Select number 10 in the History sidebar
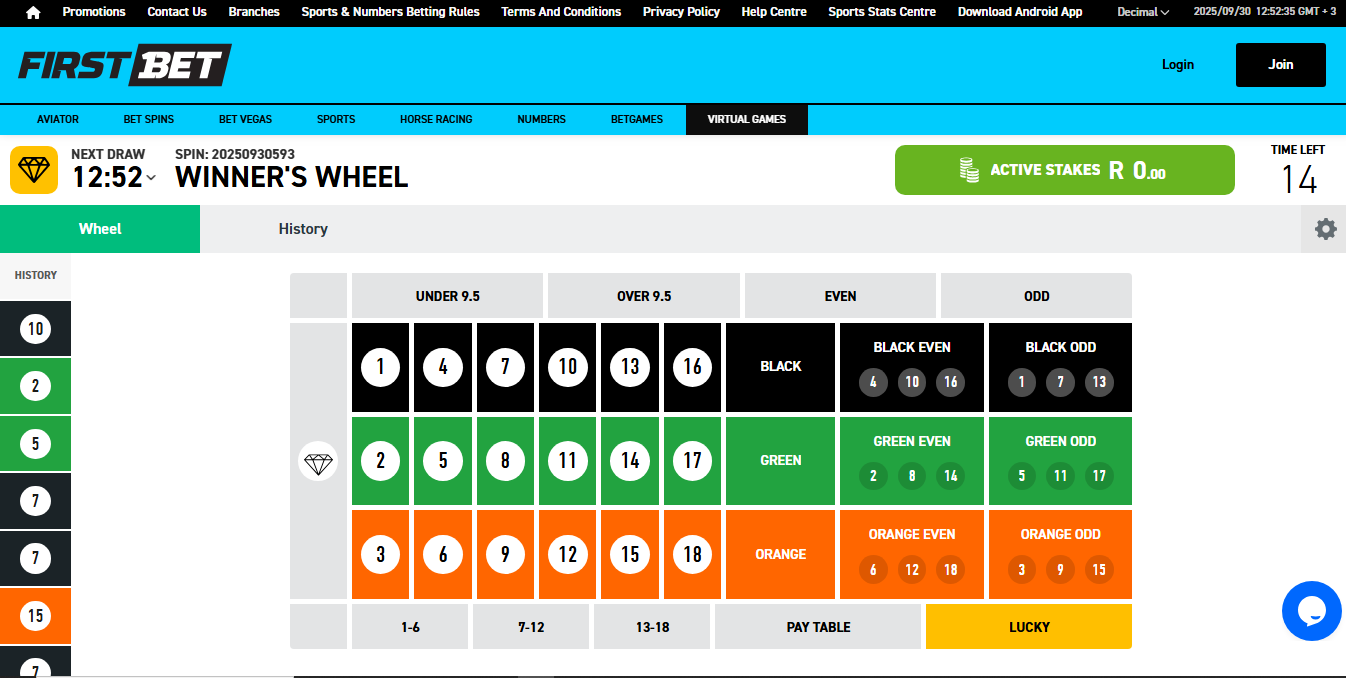 pyautogui.click(x=35, y=328)
